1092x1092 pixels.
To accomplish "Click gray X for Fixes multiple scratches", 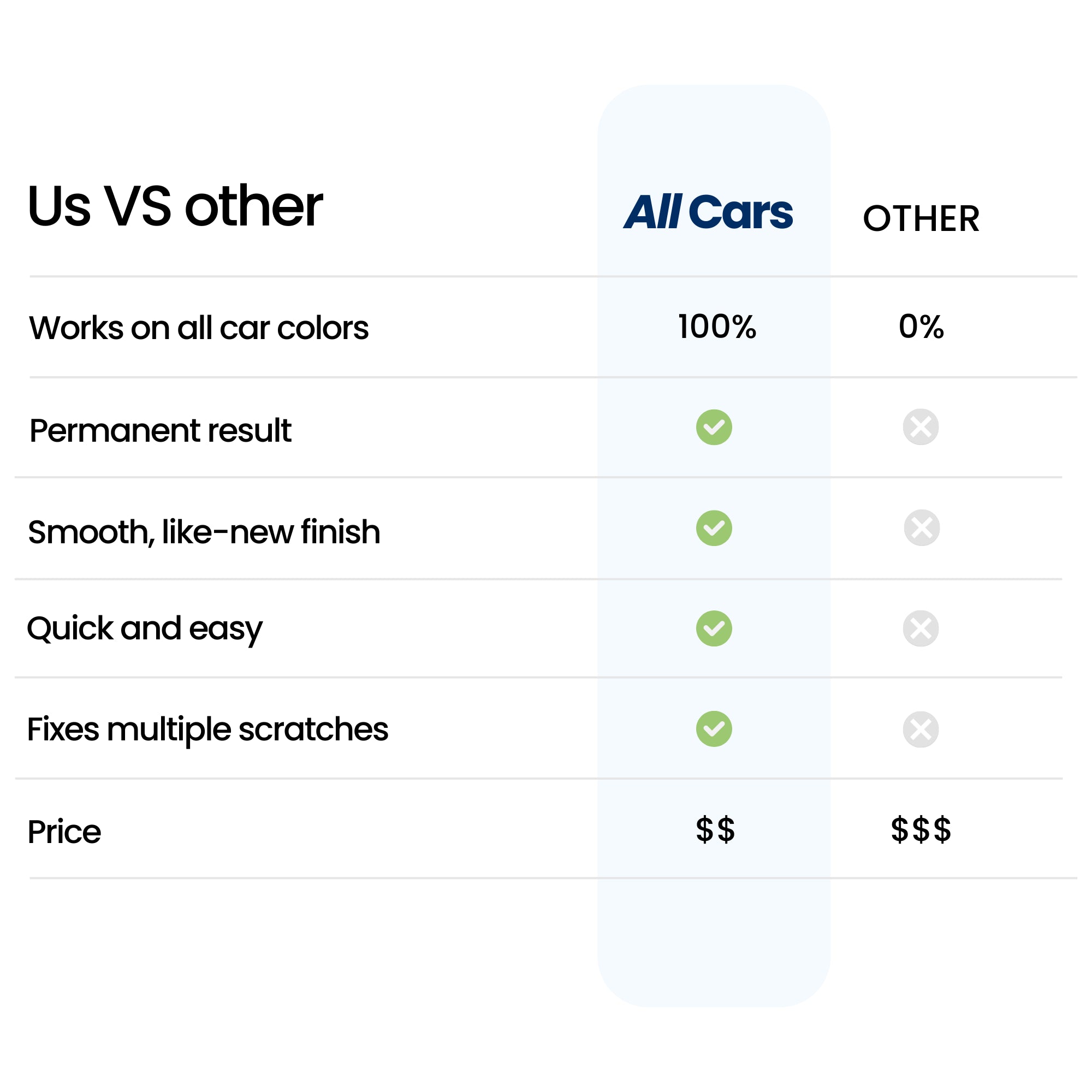I will [x=921, y=729].
